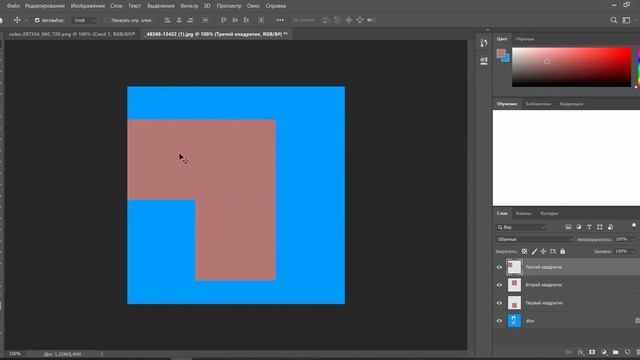Viewport: 640px width, 360px height.
Task: Switch to the Контуры tab
Action: coord(549,213)
